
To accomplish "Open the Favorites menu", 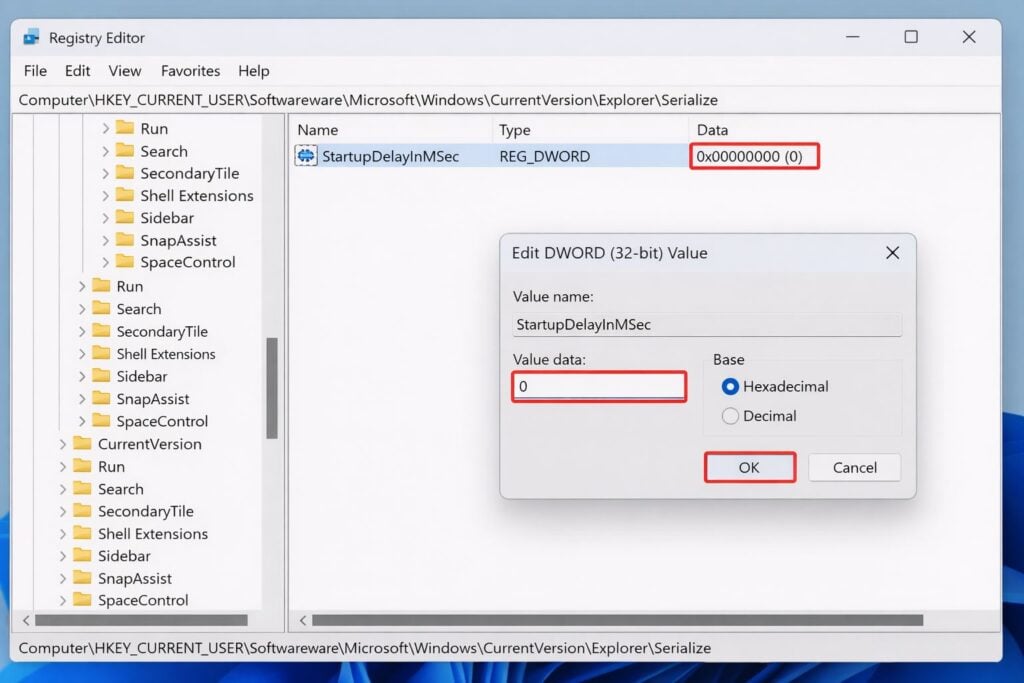I will (x=190, y=71).
